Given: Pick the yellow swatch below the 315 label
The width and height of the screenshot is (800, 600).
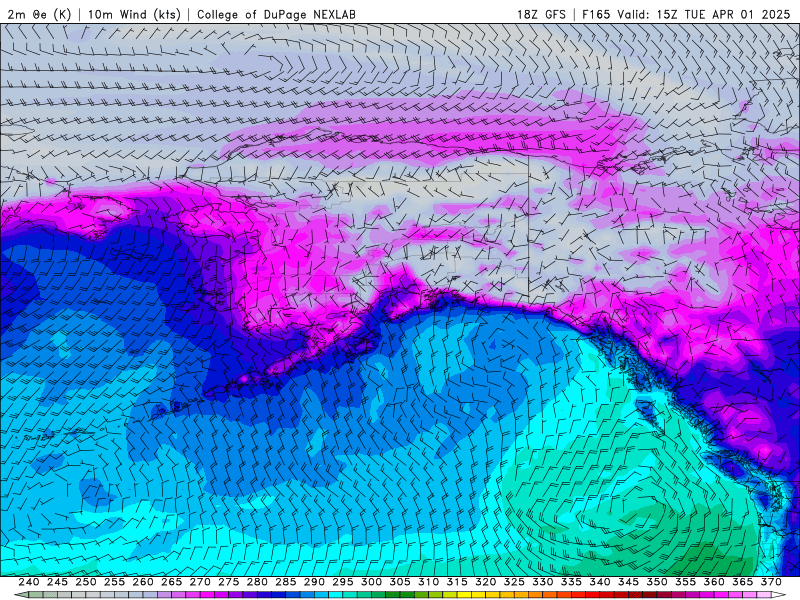Looking at the screenshot, I should 463,595.
